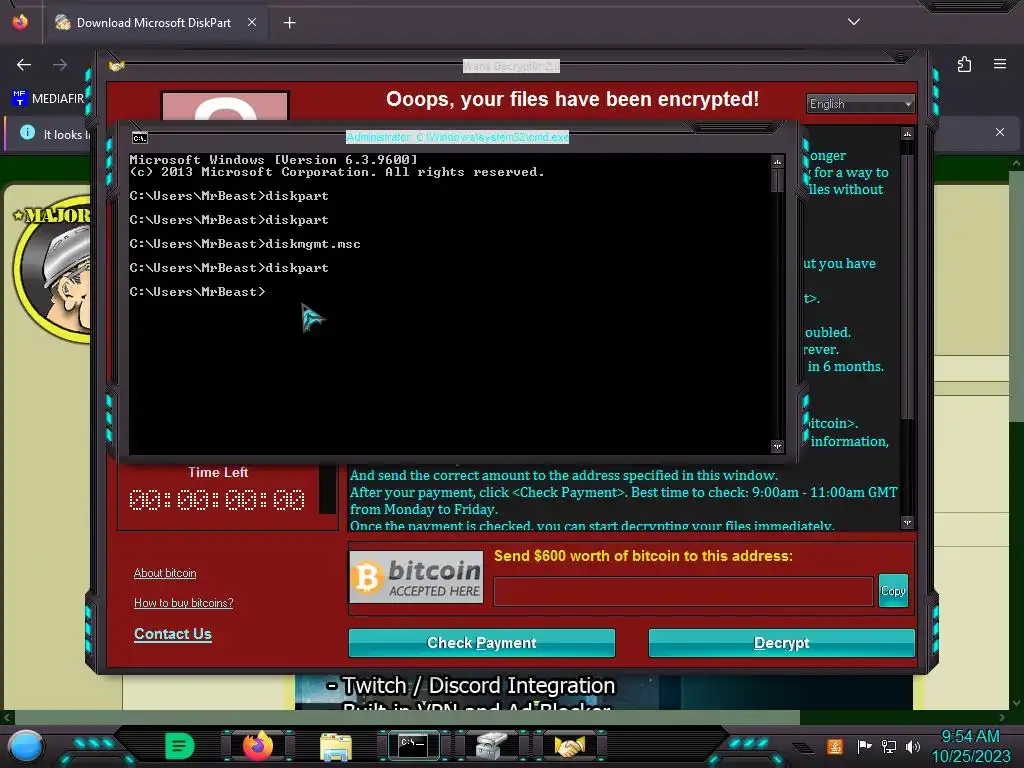Copy the bitcoin address

893,591
